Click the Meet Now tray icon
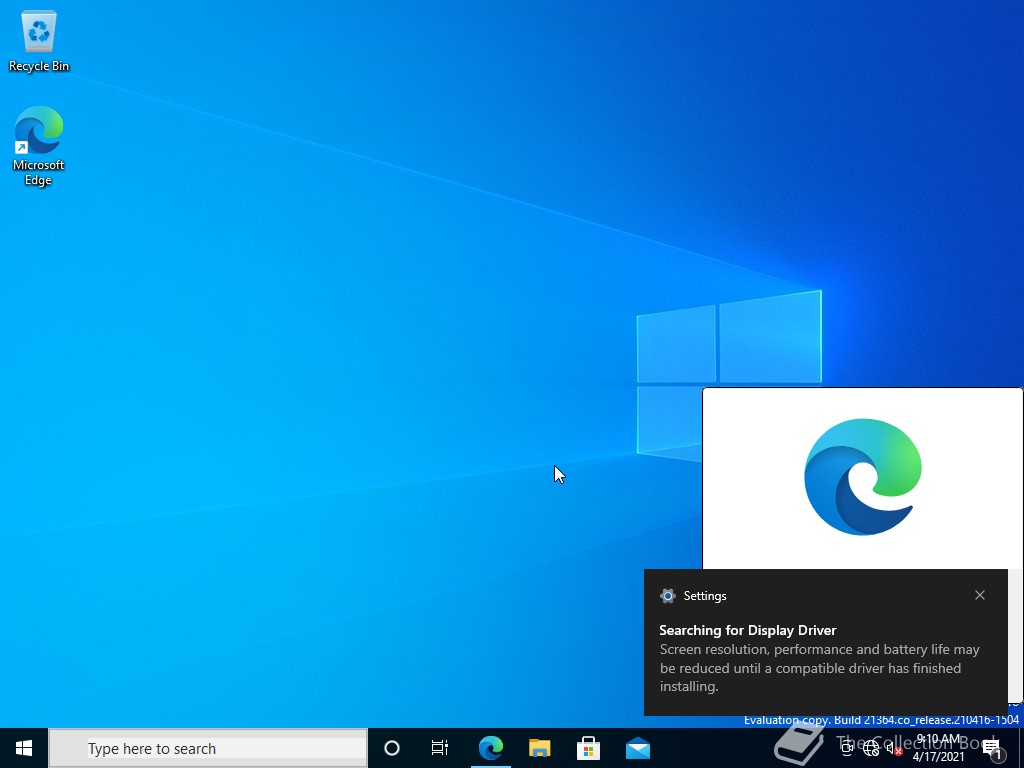The width and height of the screenshot is (1024, 768). 848,749
